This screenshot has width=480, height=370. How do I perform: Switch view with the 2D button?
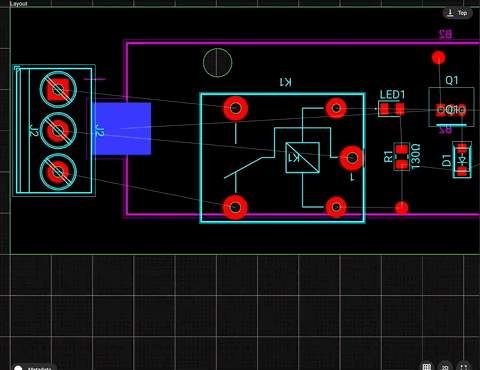(x=445, y=366)
